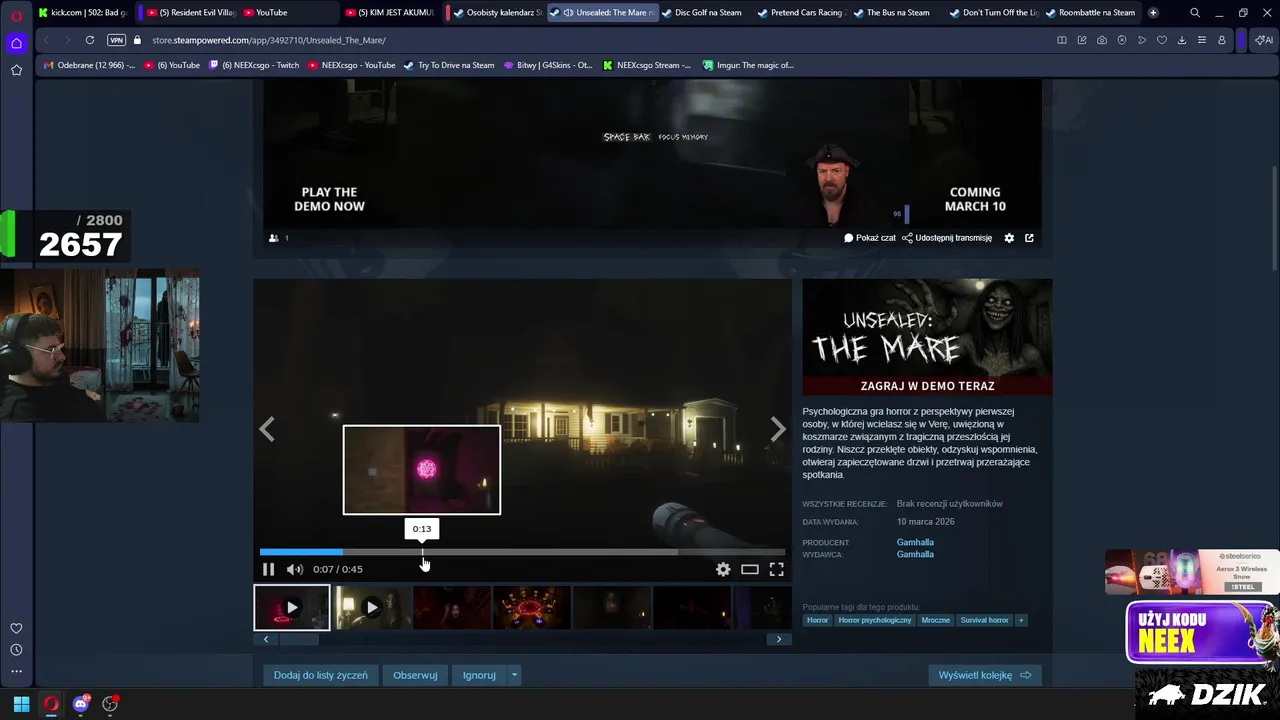1280x720 pixels.
Task: Click Wyświetl kolejkę button
Action: (985, 675)
